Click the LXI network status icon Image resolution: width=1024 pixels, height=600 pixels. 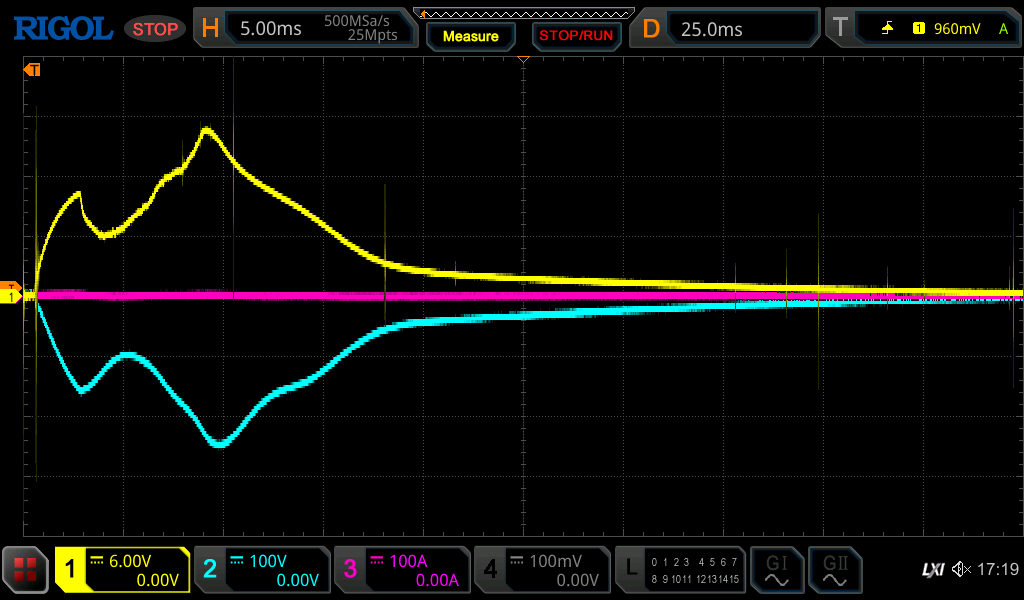tap(932, 570)
